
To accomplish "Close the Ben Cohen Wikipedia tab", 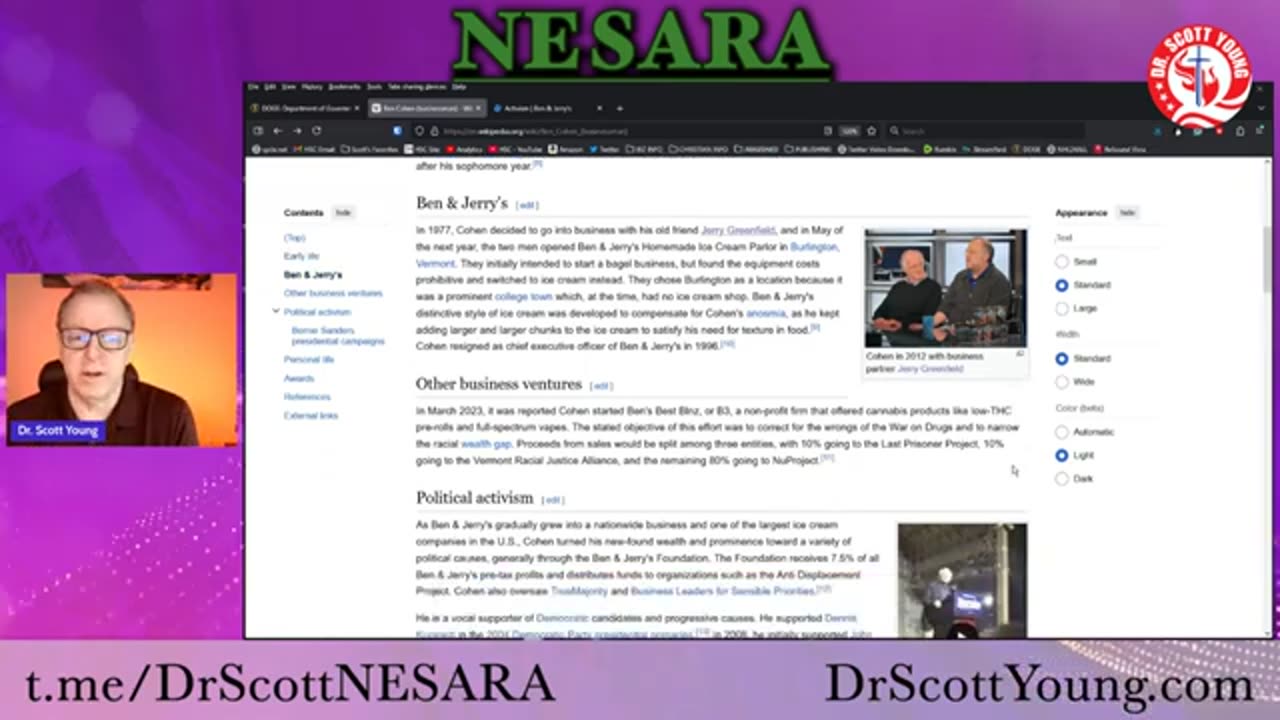I will [478, 108].
